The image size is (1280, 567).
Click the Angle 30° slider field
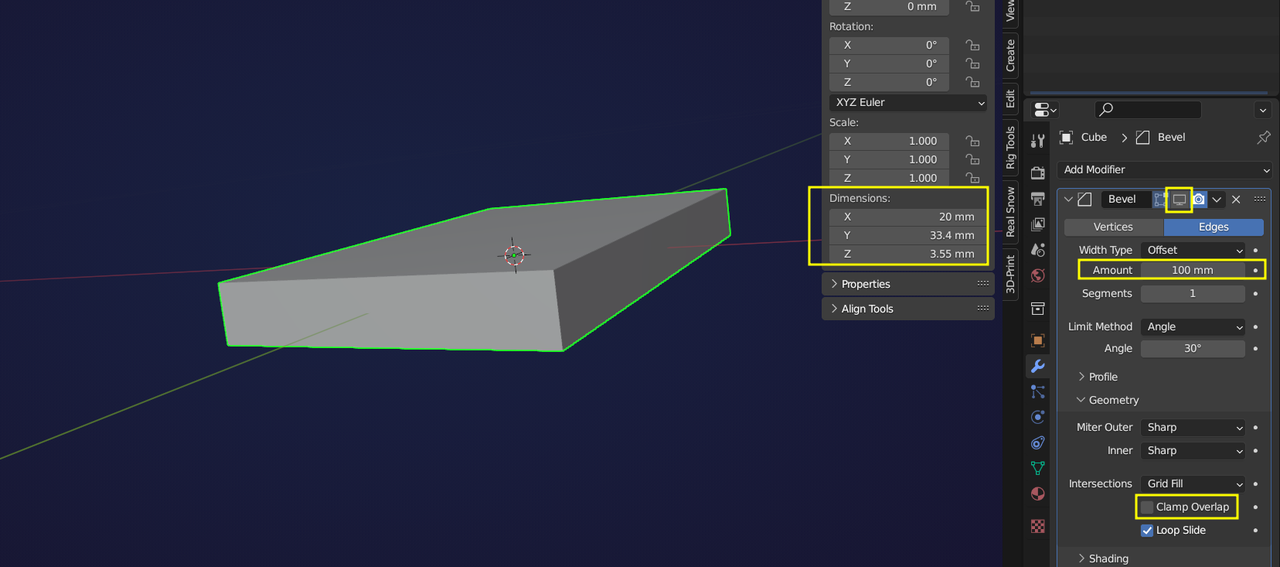pyautogui.click(x=1193, y=349)
